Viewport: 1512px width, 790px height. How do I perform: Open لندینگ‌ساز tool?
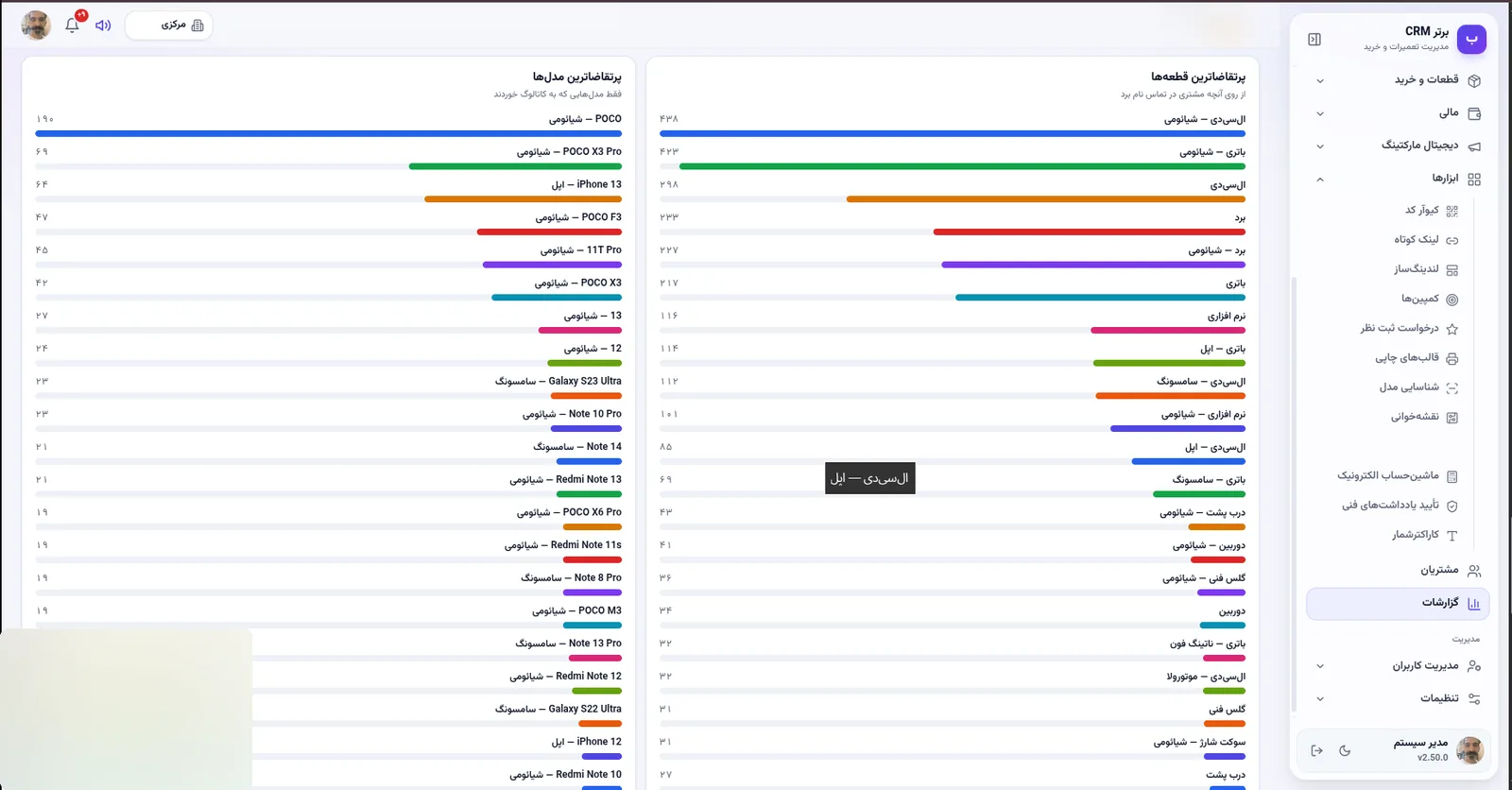tap(1425, 269)
